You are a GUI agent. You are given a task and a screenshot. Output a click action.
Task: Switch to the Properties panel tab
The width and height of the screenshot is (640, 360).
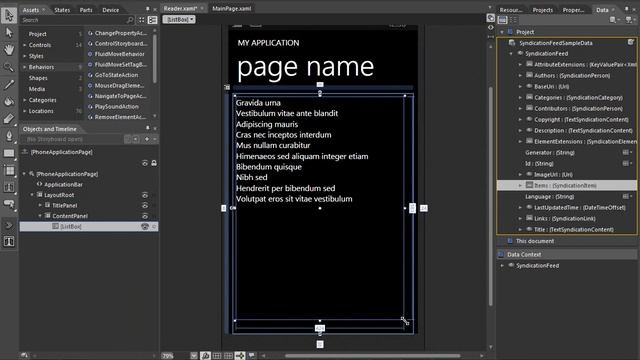coord(573,10)
